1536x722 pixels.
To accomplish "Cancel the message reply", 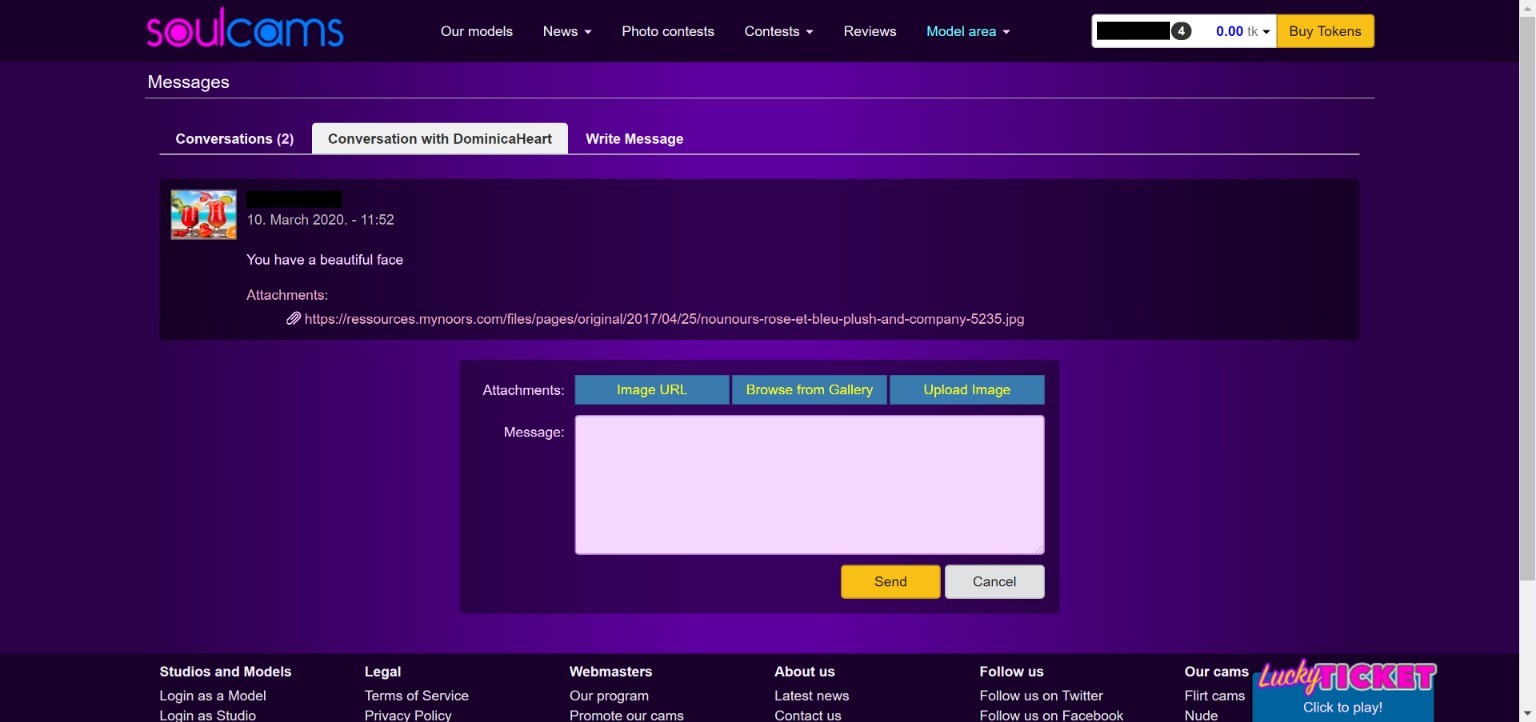I will pyautogui.click(x=994, y=582).
